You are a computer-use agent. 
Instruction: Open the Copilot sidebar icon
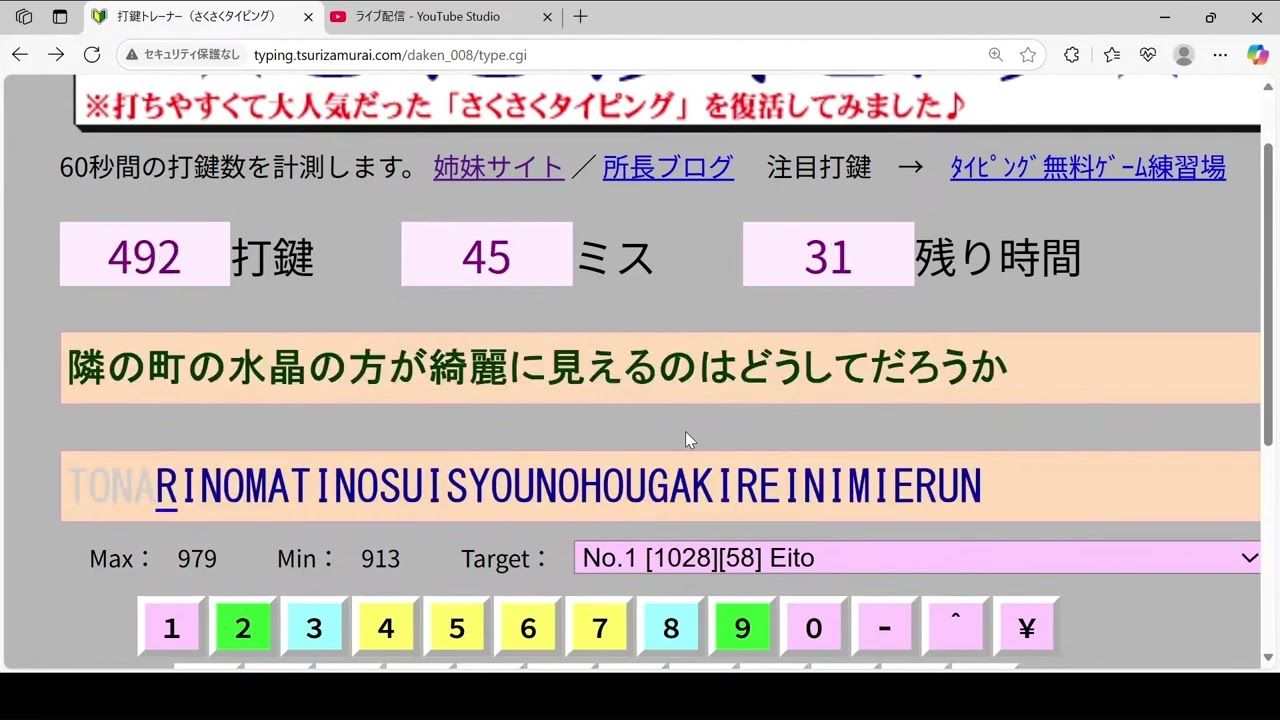pyautogui.click(x=1257, y=55)
